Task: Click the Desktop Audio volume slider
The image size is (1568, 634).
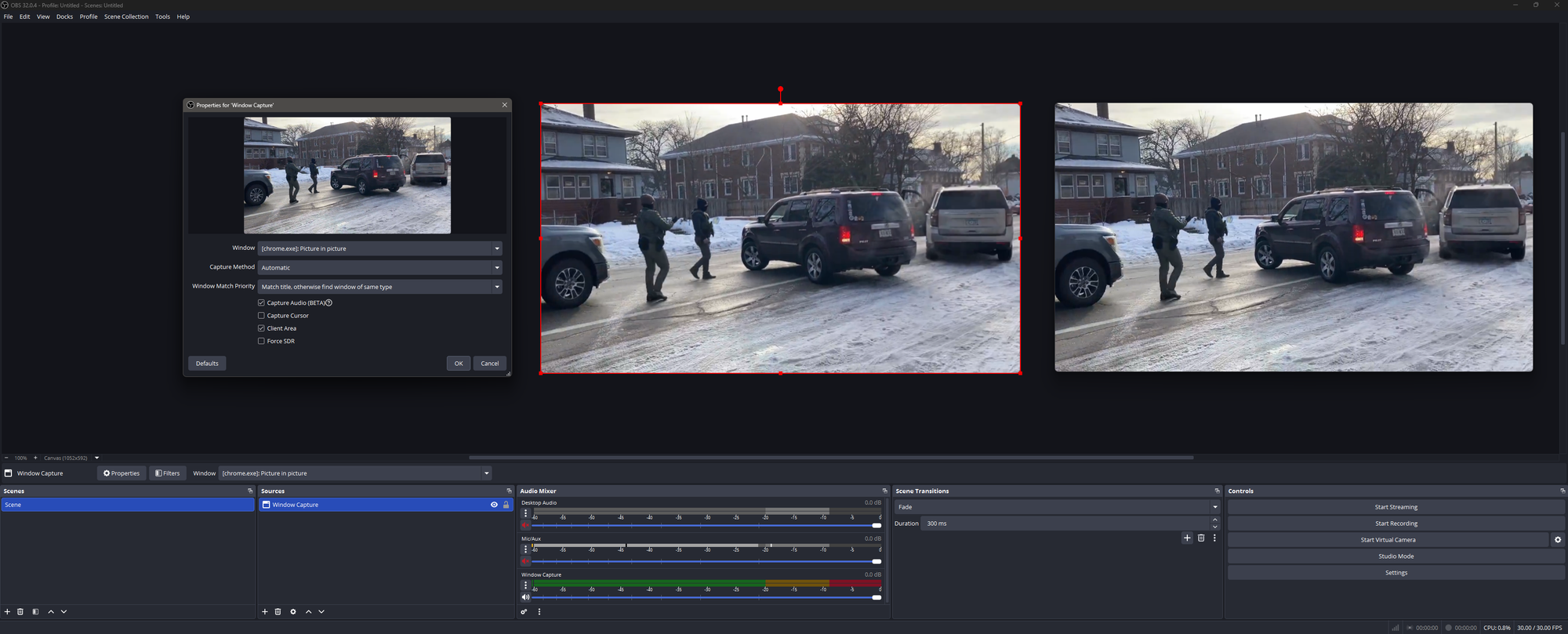Action: (706, 526)
